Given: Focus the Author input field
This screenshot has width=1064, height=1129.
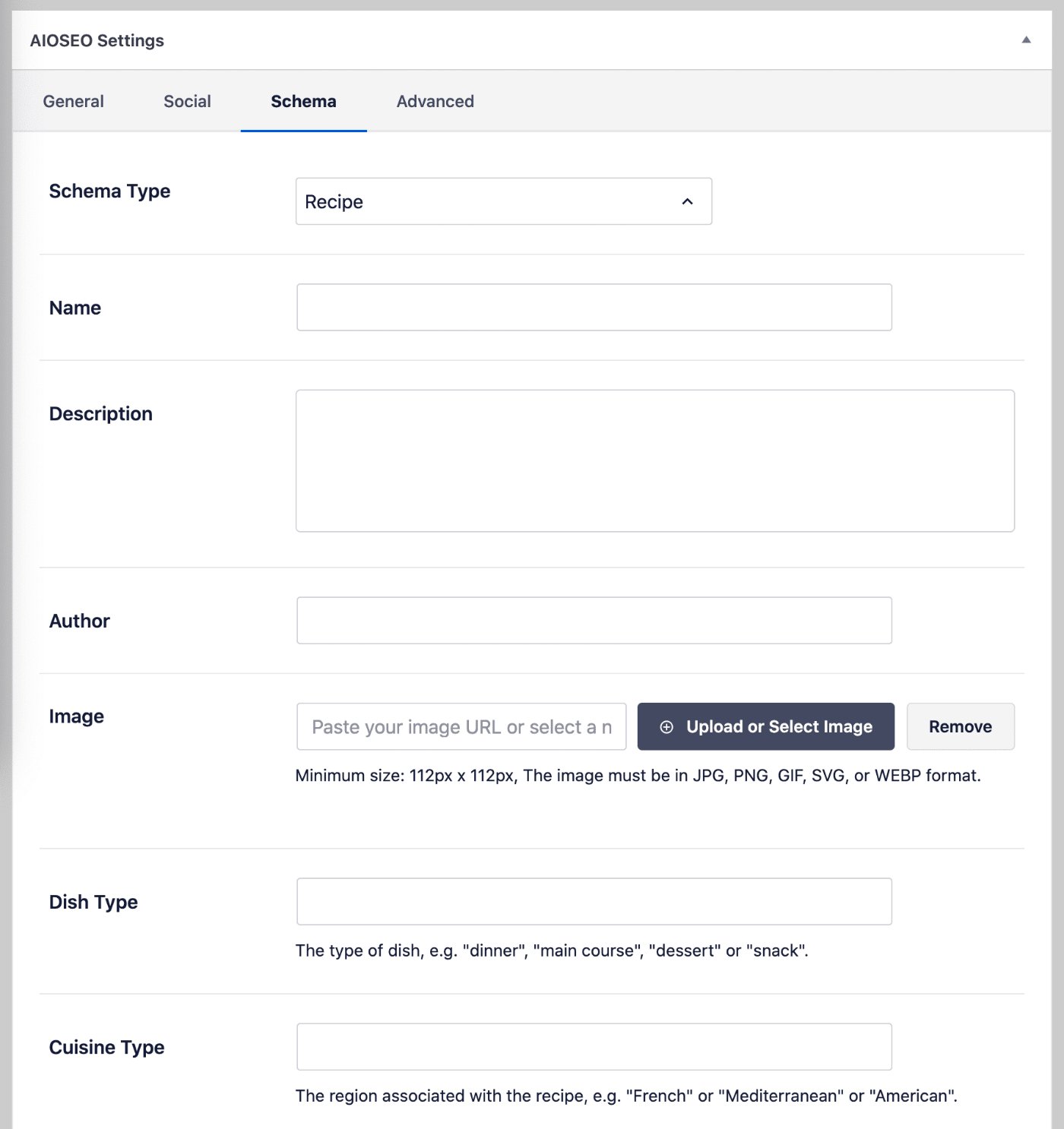Looking at the screenshot, I should click(x=594, y=620).
